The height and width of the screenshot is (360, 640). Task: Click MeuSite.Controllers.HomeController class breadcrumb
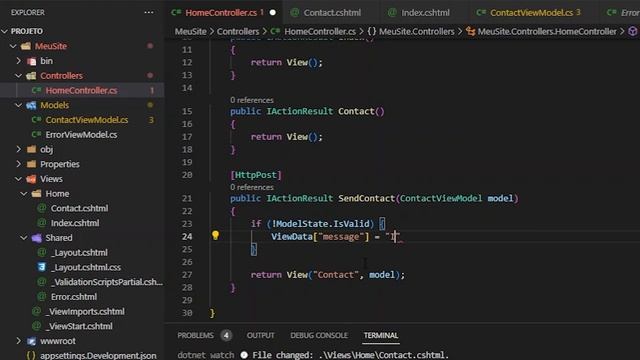point(547,31)
